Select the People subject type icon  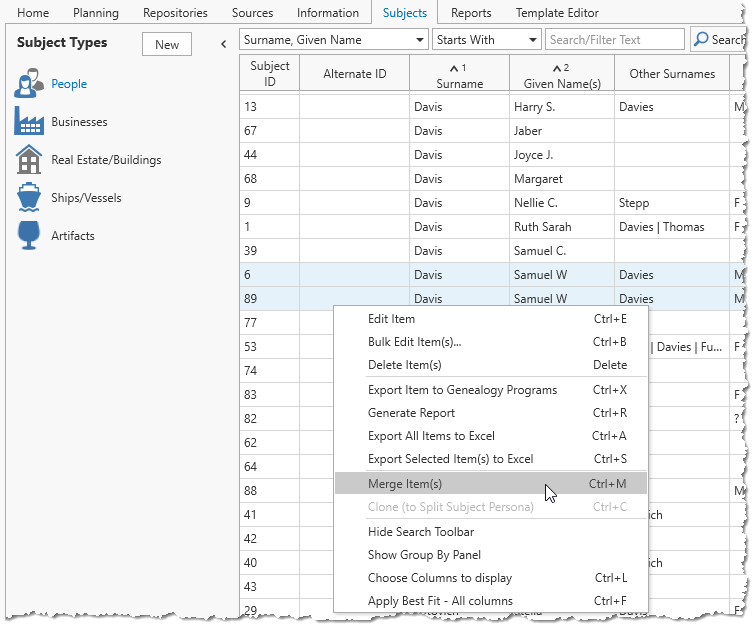click(29, 84)
